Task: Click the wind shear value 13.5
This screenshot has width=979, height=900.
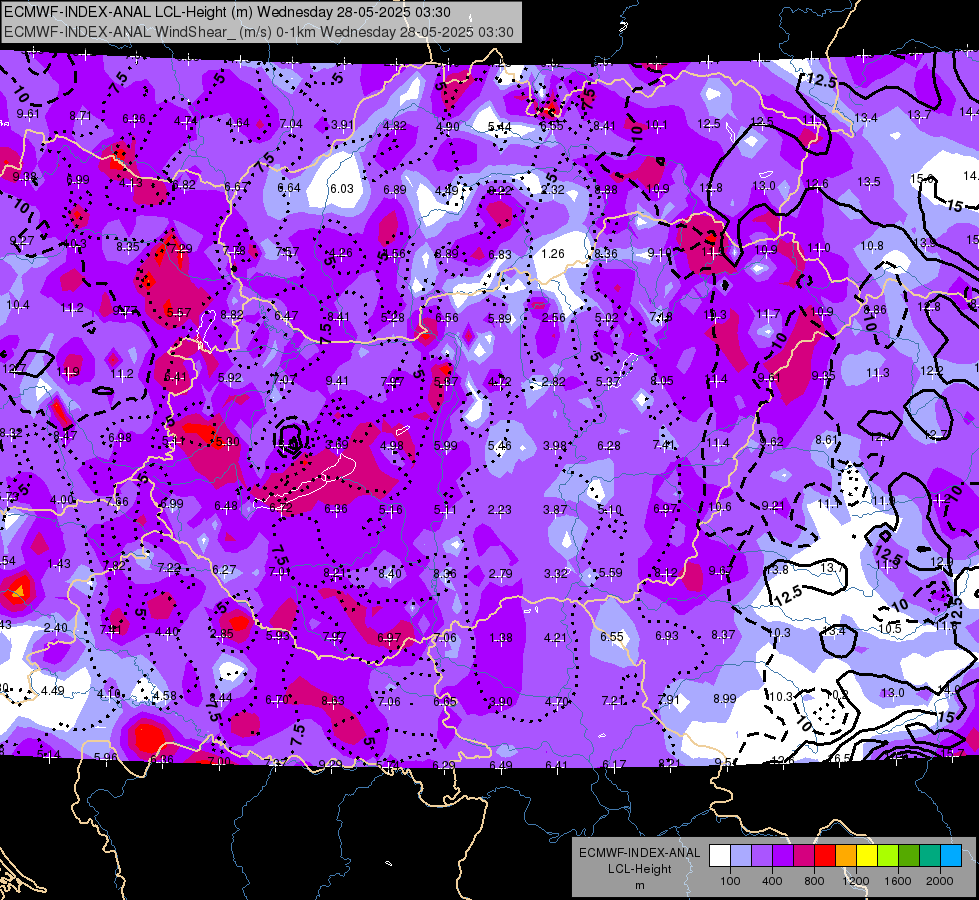Action: (x=868, y=182)
